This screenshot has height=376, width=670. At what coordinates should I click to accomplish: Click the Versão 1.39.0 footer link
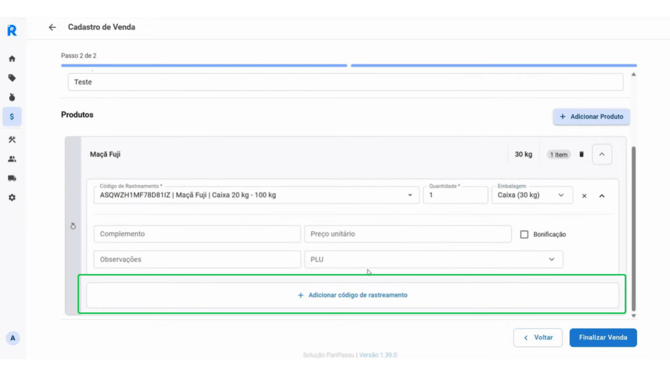point(378,355)
